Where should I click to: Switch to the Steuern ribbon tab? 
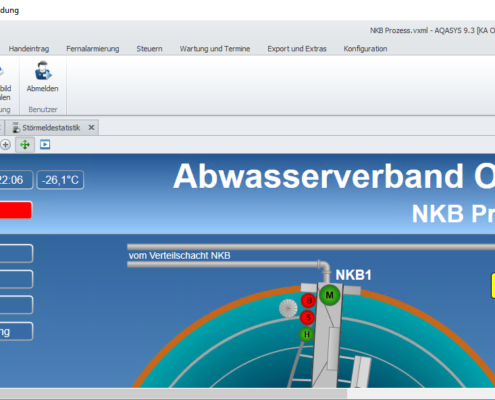click(149, 49)
